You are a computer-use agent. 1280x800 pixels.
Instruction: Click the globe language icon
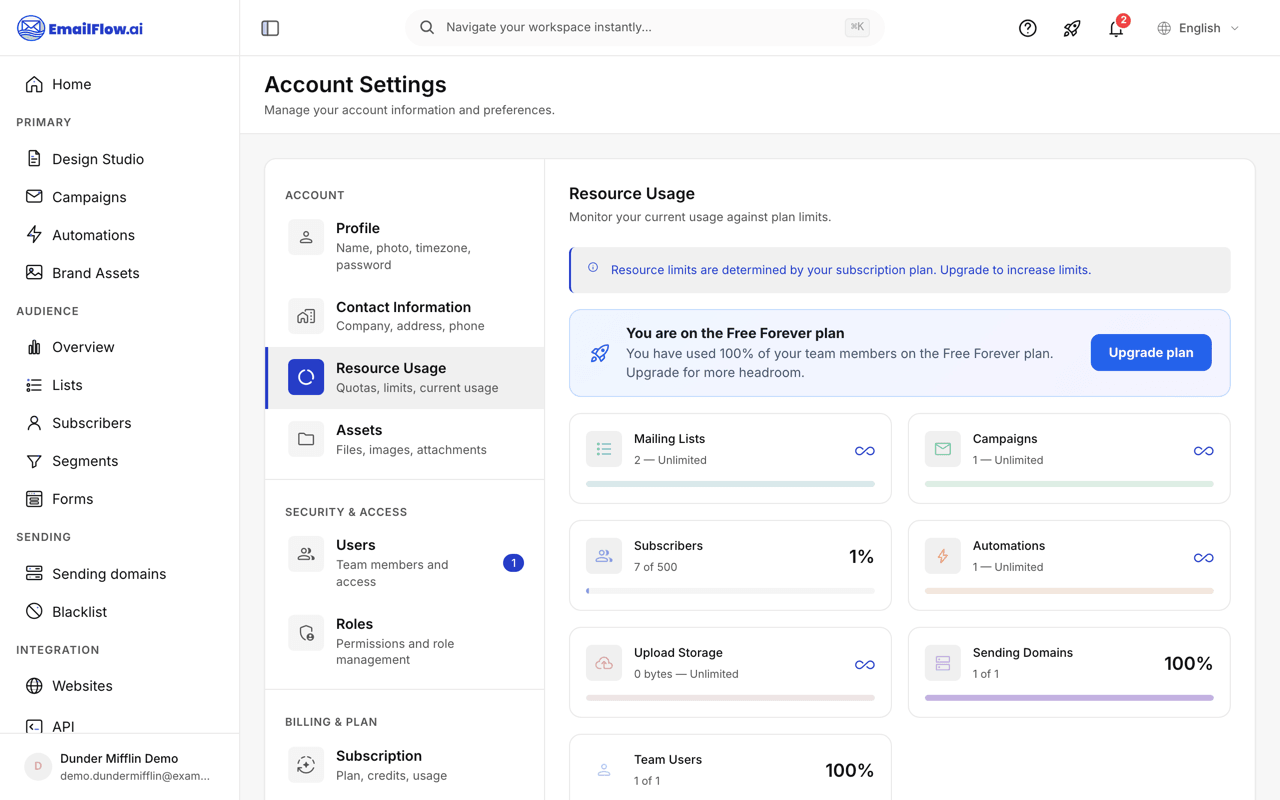1164,28
